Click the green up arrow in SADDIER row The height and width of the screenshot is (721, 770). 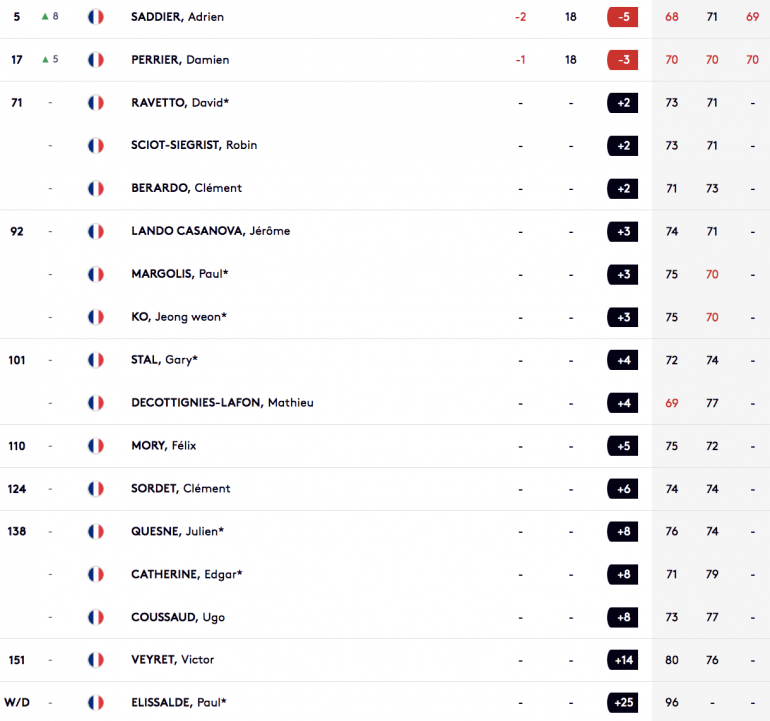(x=45, y=17)
